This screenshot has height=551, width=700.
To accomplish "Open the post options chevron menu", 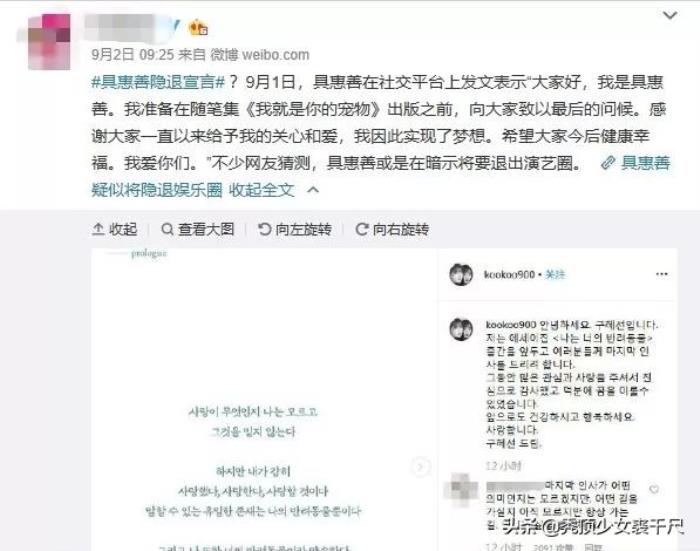I will 670,16.
